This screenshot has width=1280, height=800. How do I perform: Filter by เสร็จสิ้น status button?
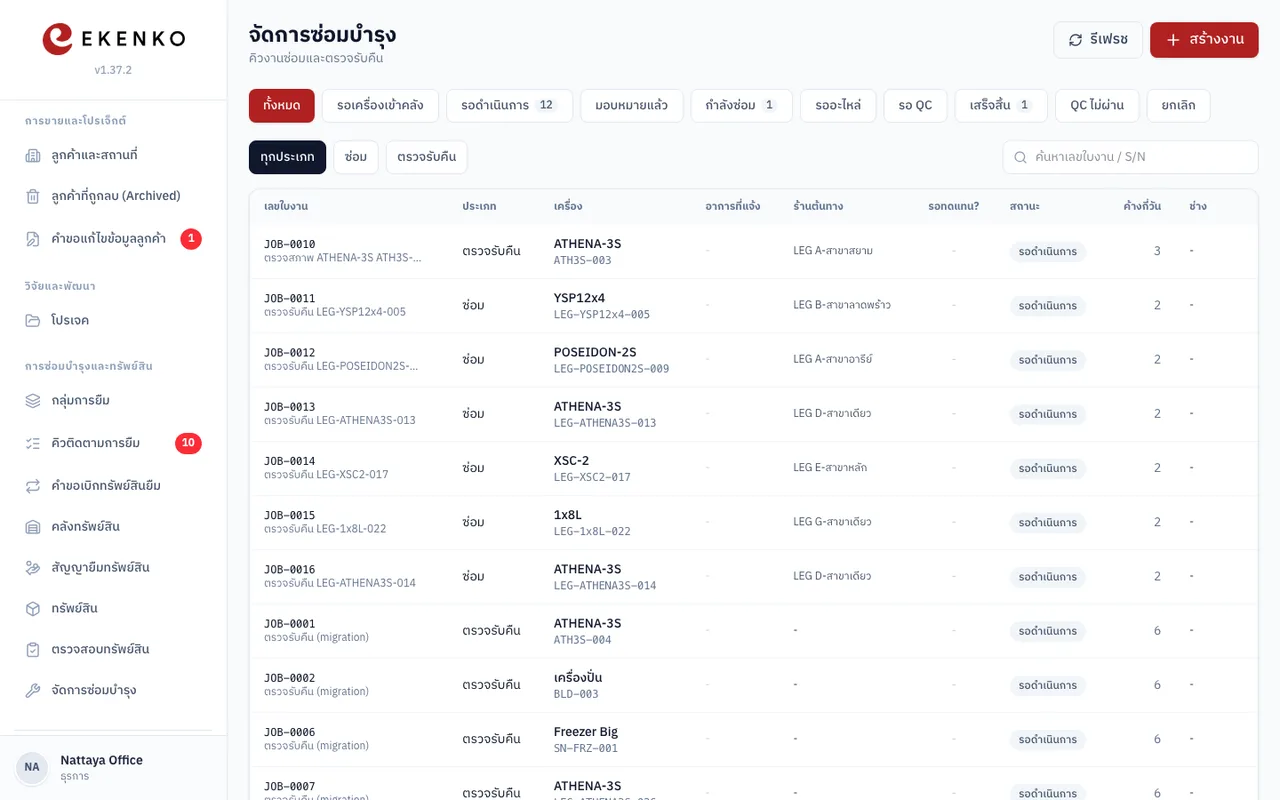(1001, 106)
